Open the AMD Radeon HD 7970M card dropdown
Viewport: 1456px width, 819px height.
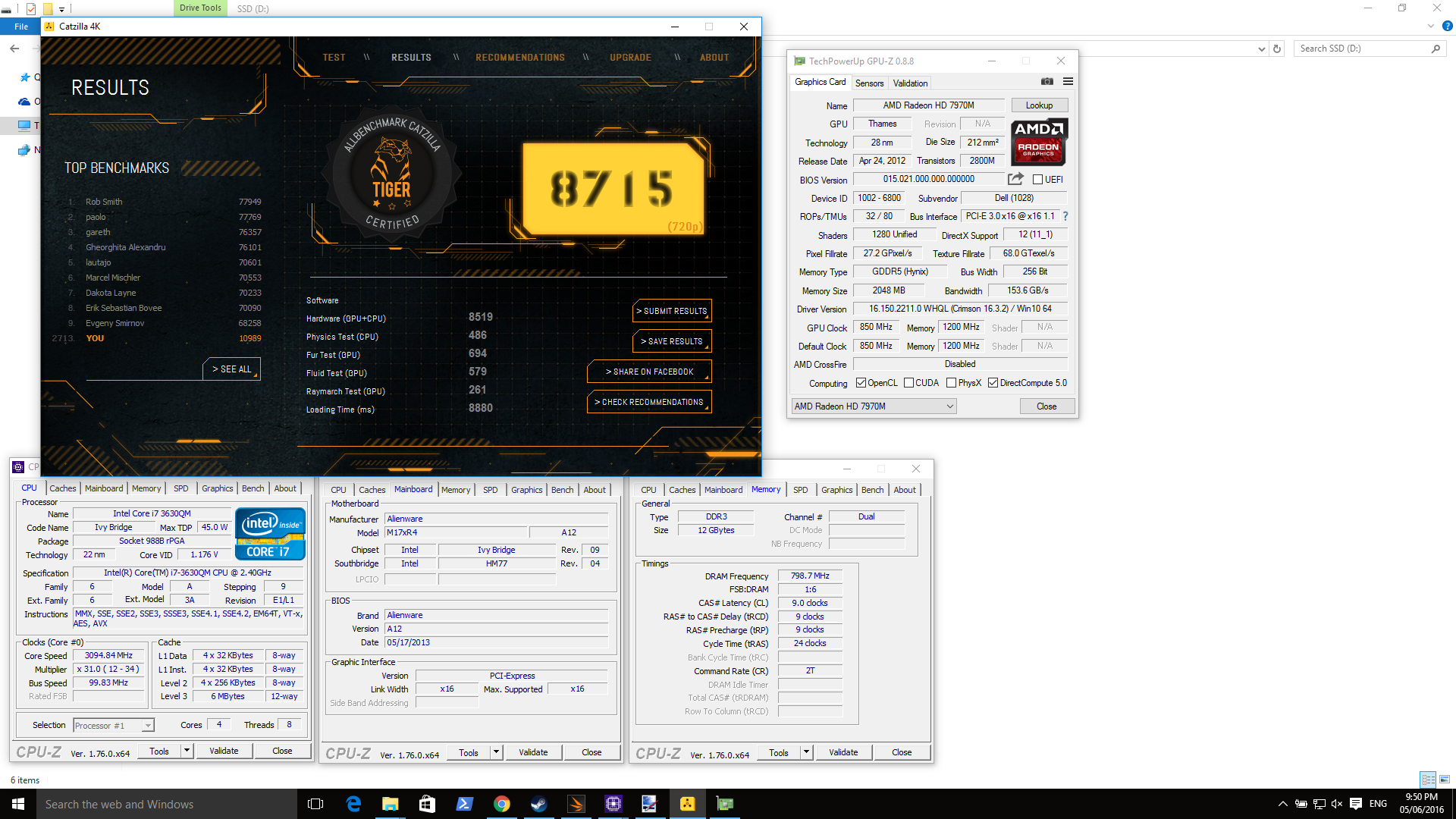point(874,406)
